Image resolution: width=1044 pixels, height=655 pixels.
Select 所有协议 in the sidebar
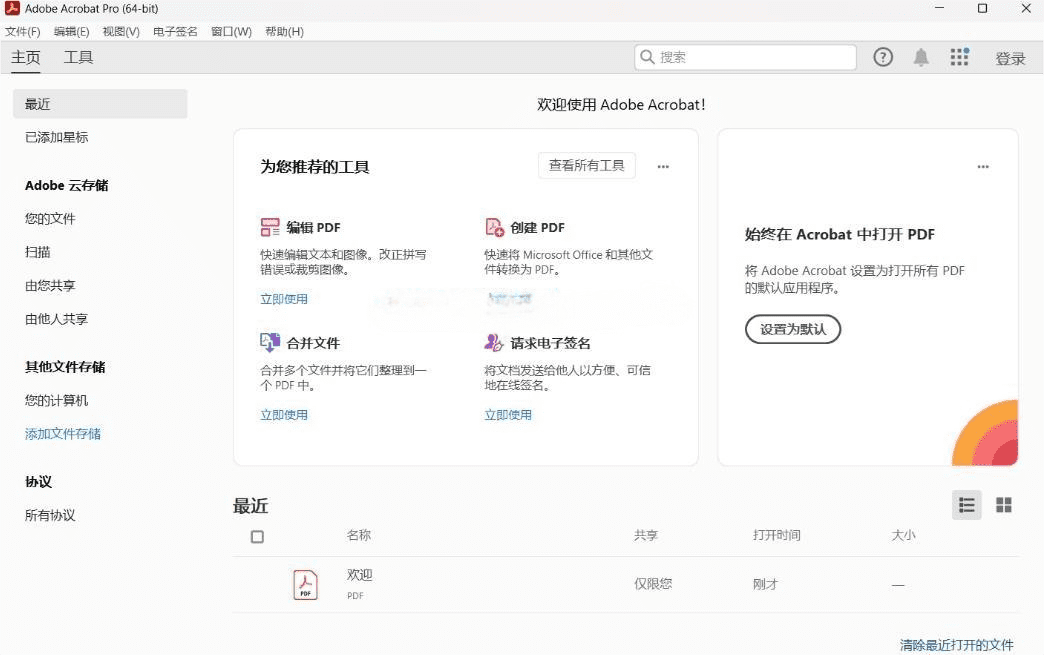pyautogui.click(x=50, y=515)
